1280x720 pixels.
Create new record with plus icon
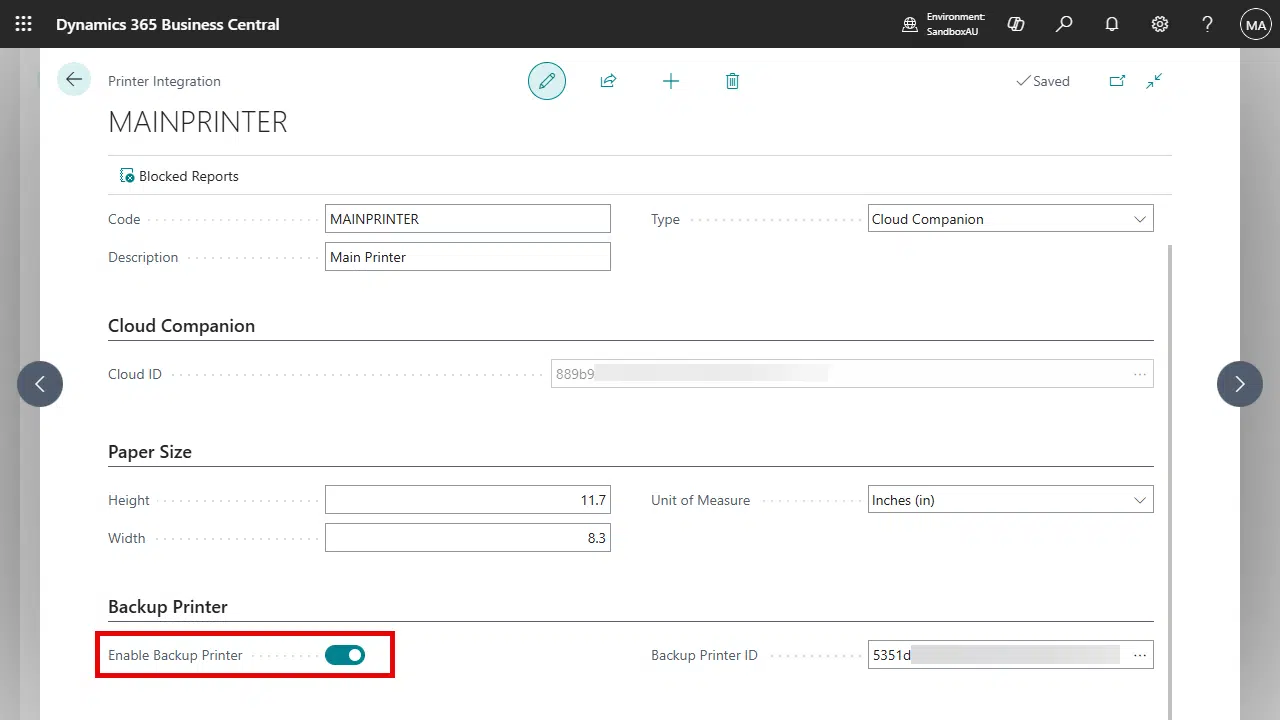pos(671,81)
